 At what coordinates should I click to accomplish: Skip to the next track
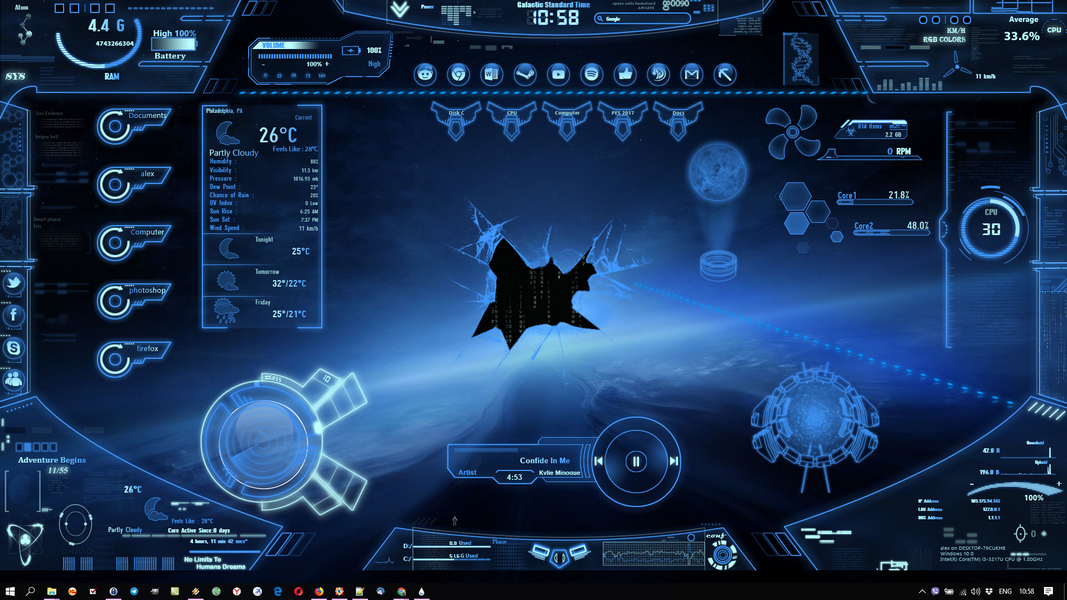pyautogui.click(x=674, y=461)
